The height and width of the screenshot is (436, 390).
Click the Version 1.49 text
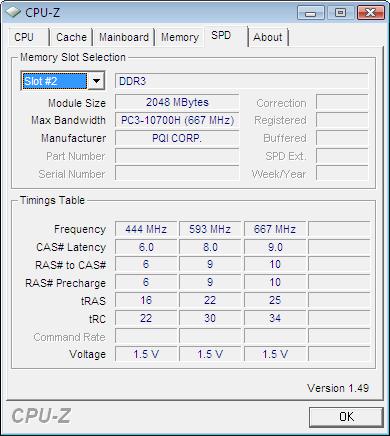338,388
